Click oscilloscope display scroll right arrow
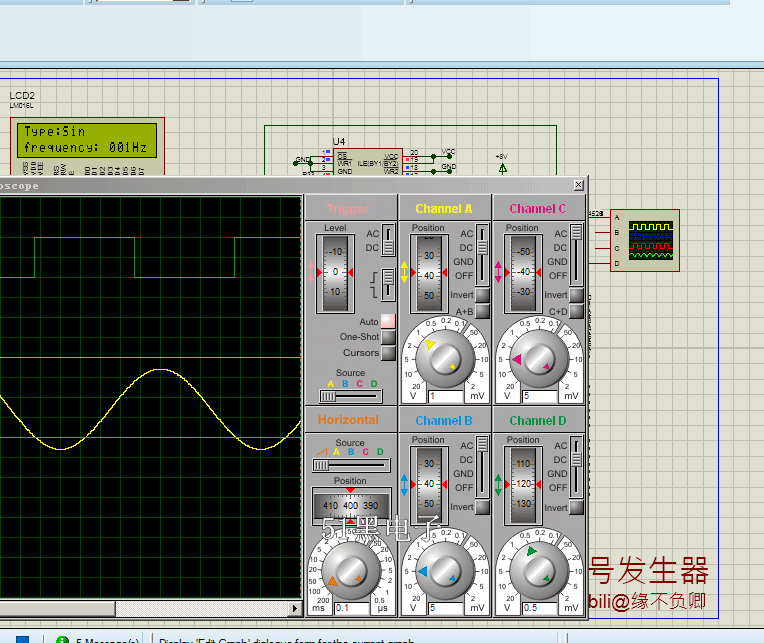Viewport: 764px width, 643px height. (x=294, y=608)
